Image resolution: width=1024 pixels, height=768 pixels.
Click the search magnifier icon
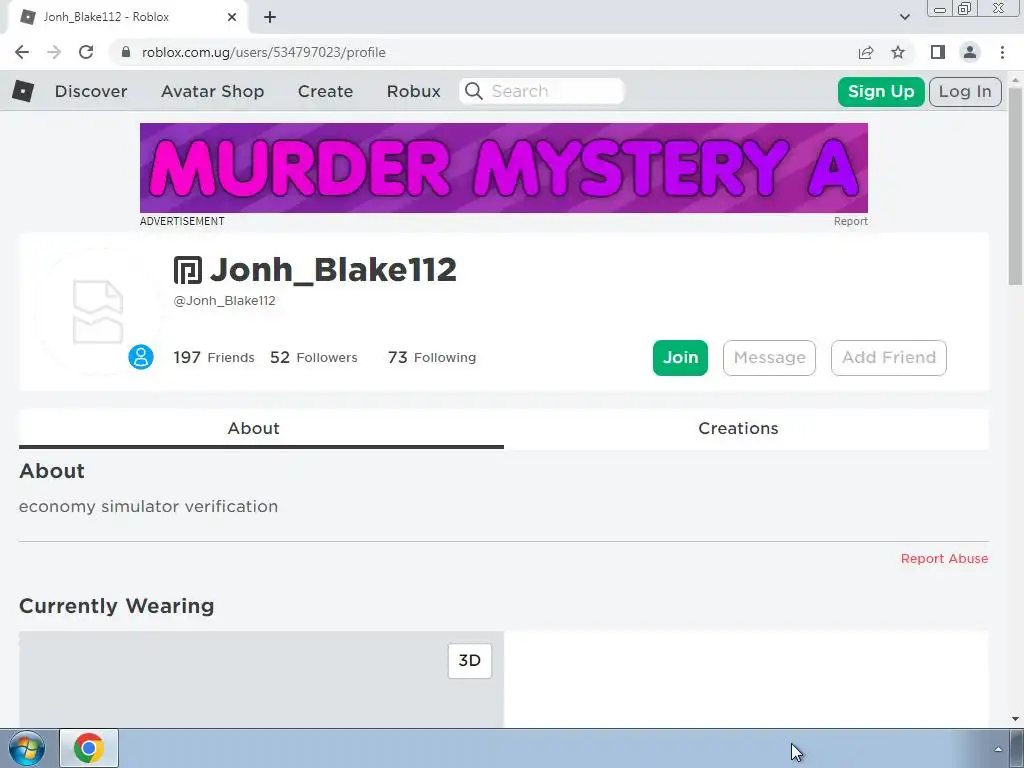(474, 91)
